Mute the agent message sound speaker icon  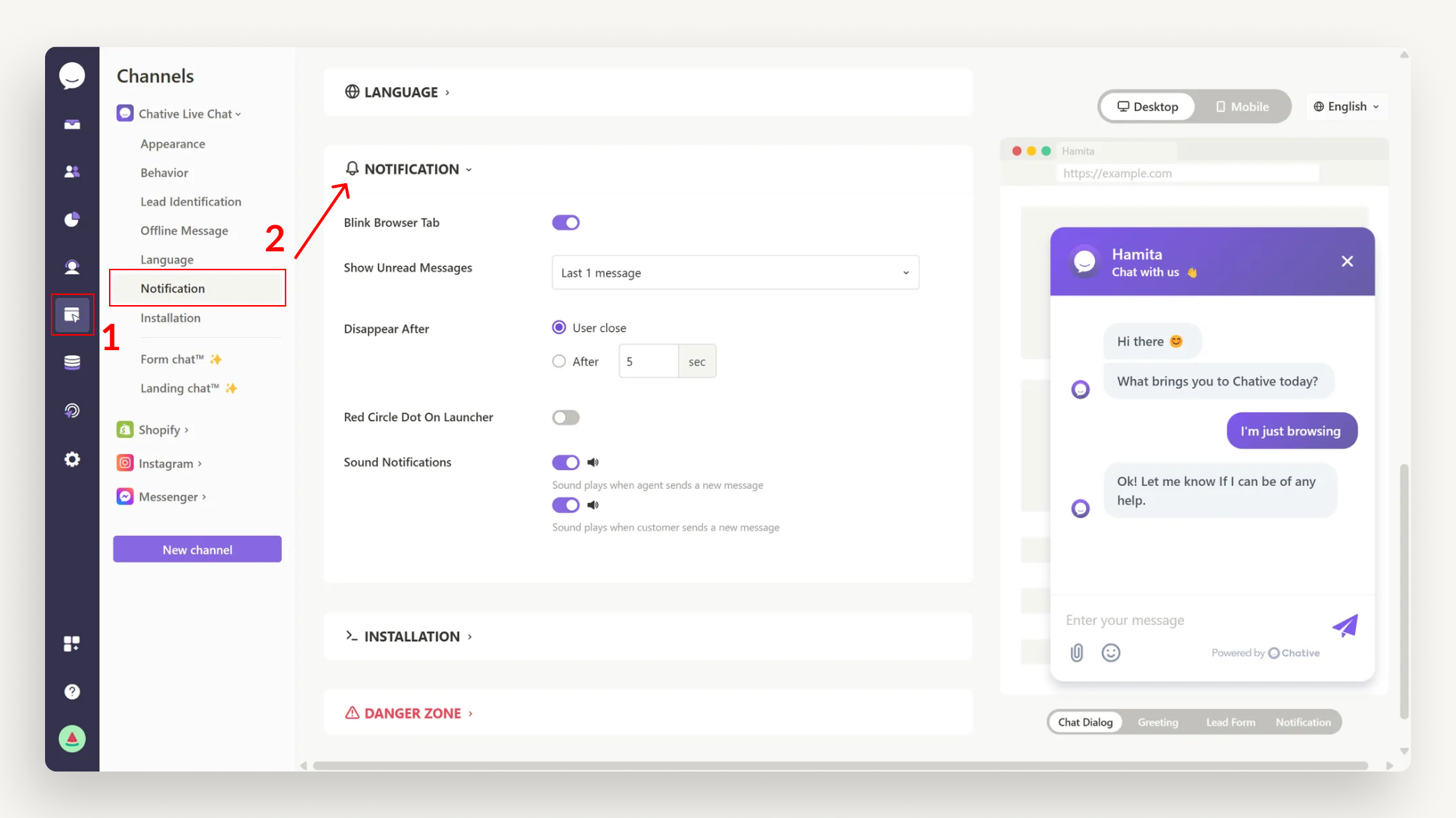coord(593,462)
